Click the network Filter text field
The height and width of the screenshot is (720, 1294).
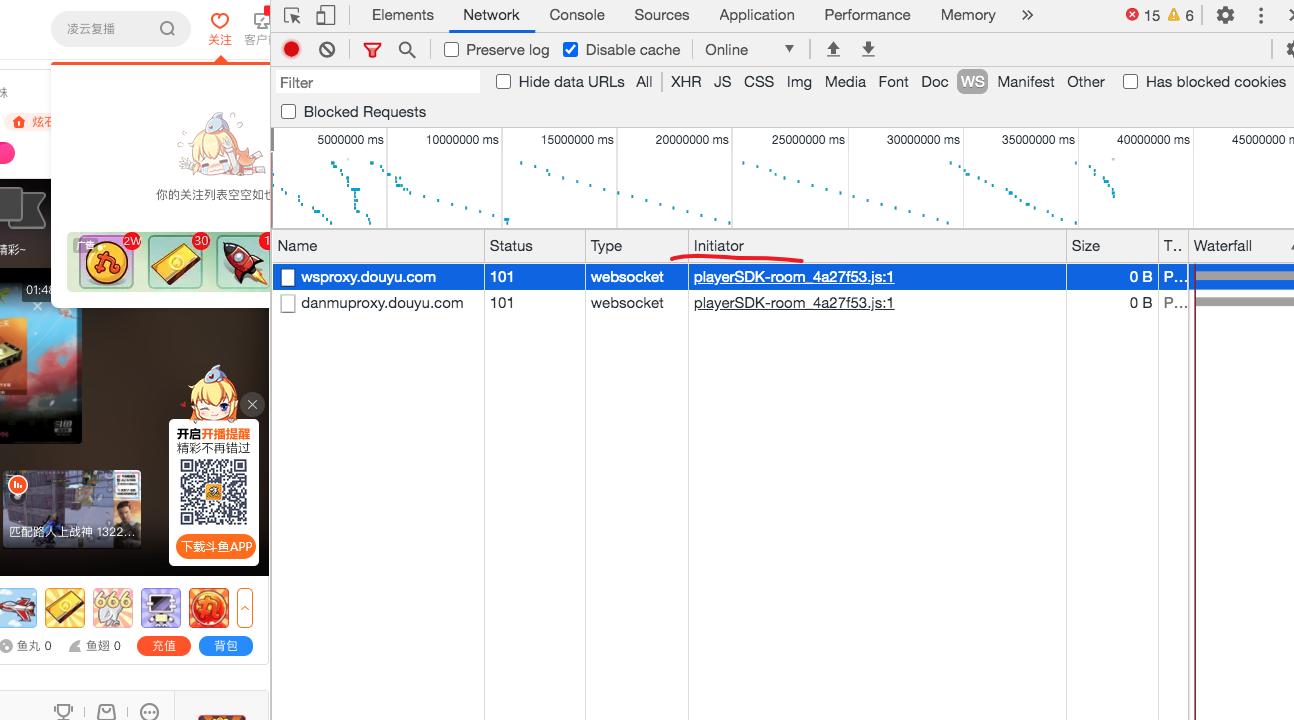point(377,82)
